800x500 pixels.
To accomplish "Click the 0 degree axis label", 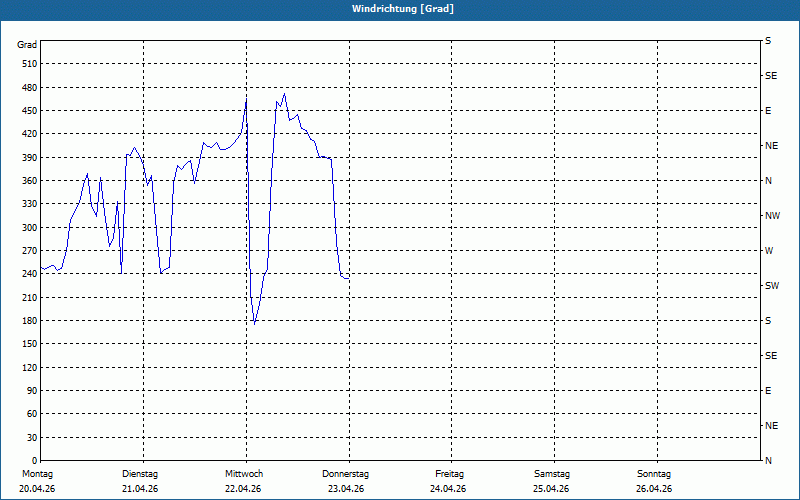I will [34, 461].
